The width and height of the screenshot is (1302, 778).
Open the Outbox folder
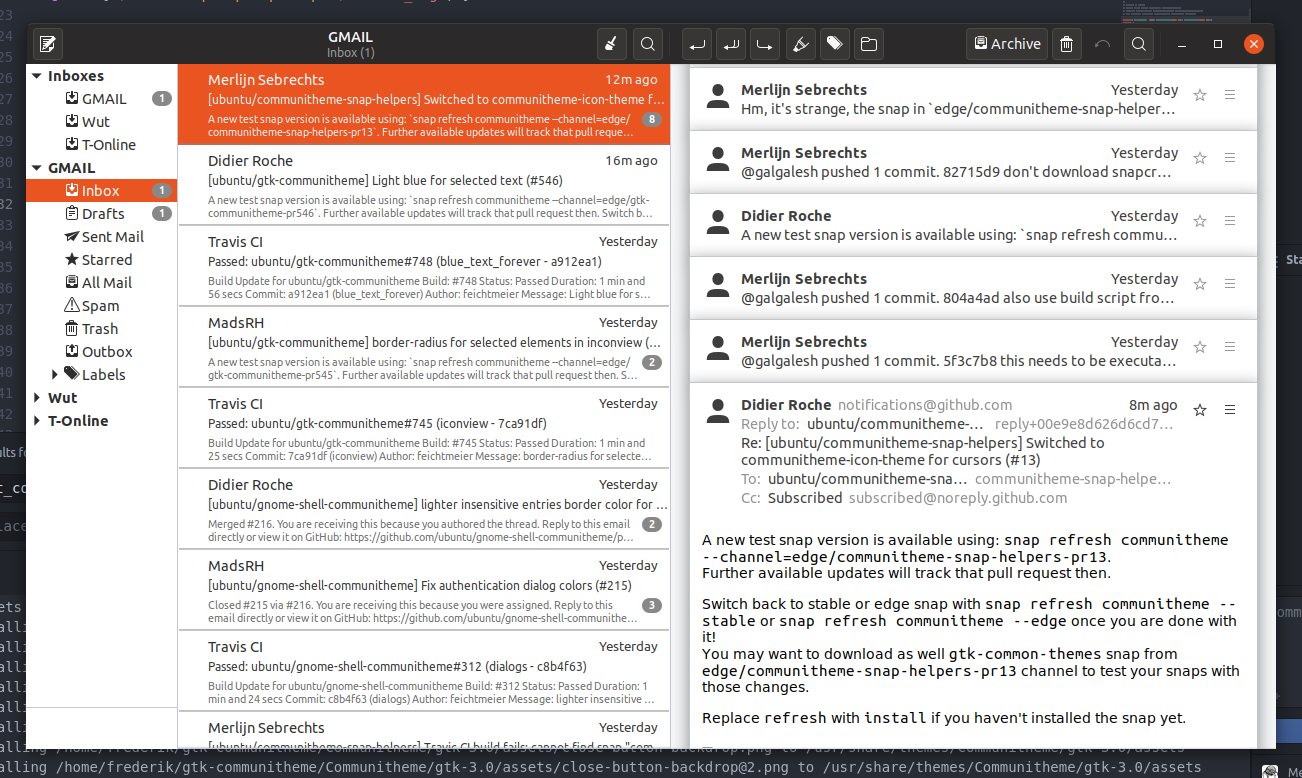101,352
